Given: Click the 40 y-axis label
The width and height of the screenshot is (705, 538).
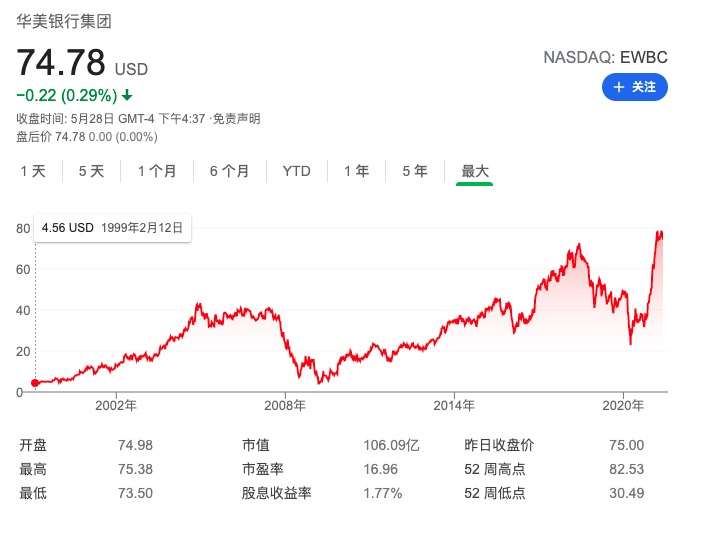Looking at the screenshot, I should (23, 310).
